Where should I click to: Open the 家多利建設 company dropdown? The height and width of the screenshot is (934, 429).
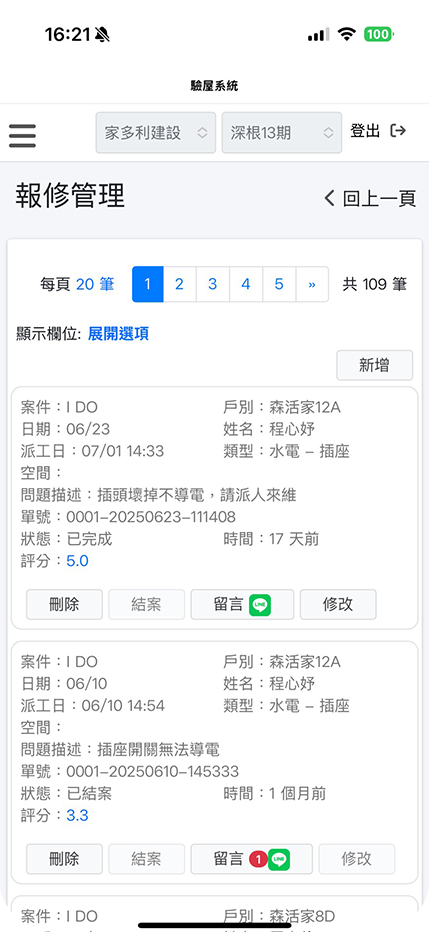pos(156,133)
